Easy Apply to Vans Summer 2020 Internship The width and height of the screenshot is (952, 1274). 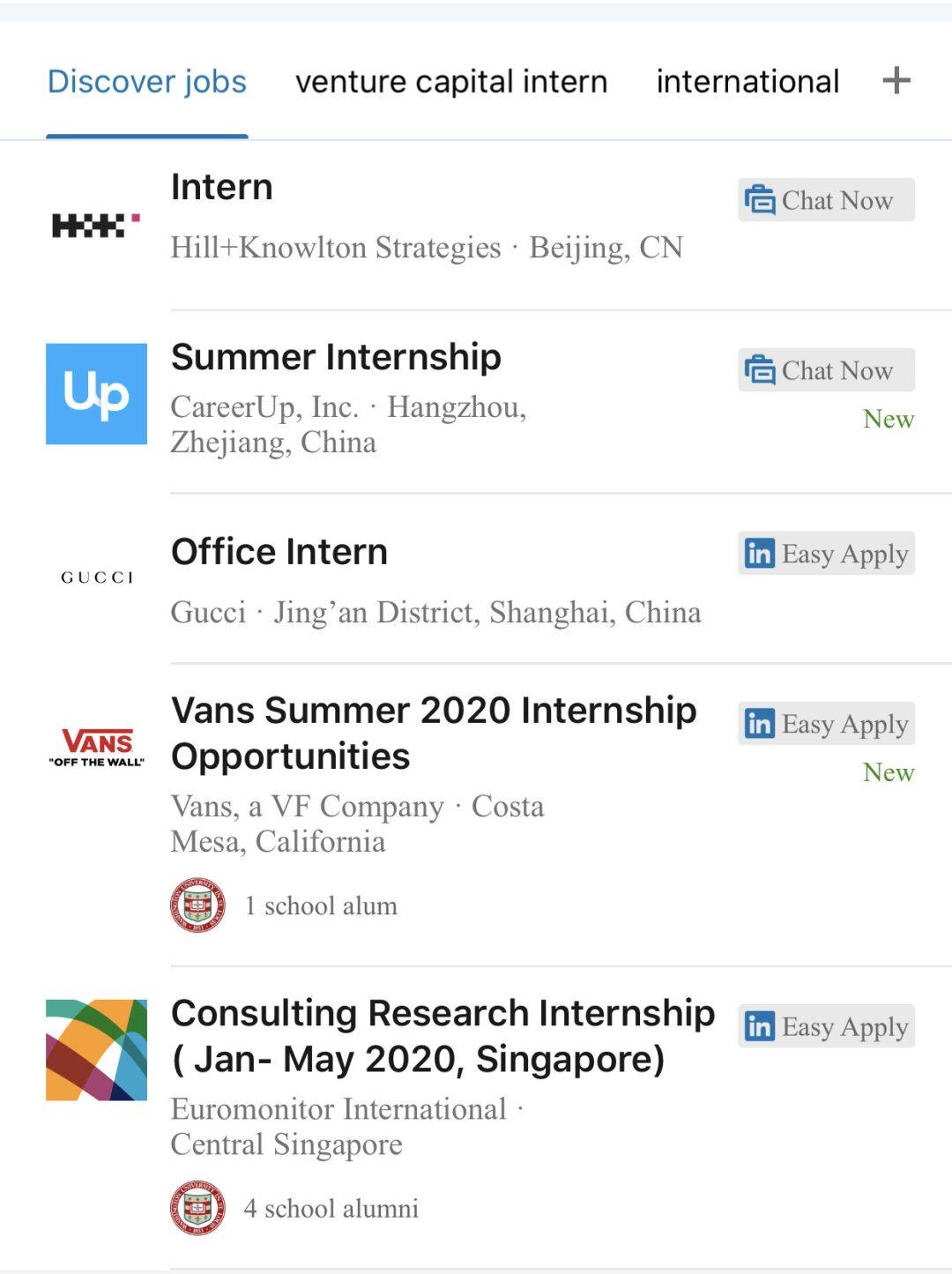(826, 724)
